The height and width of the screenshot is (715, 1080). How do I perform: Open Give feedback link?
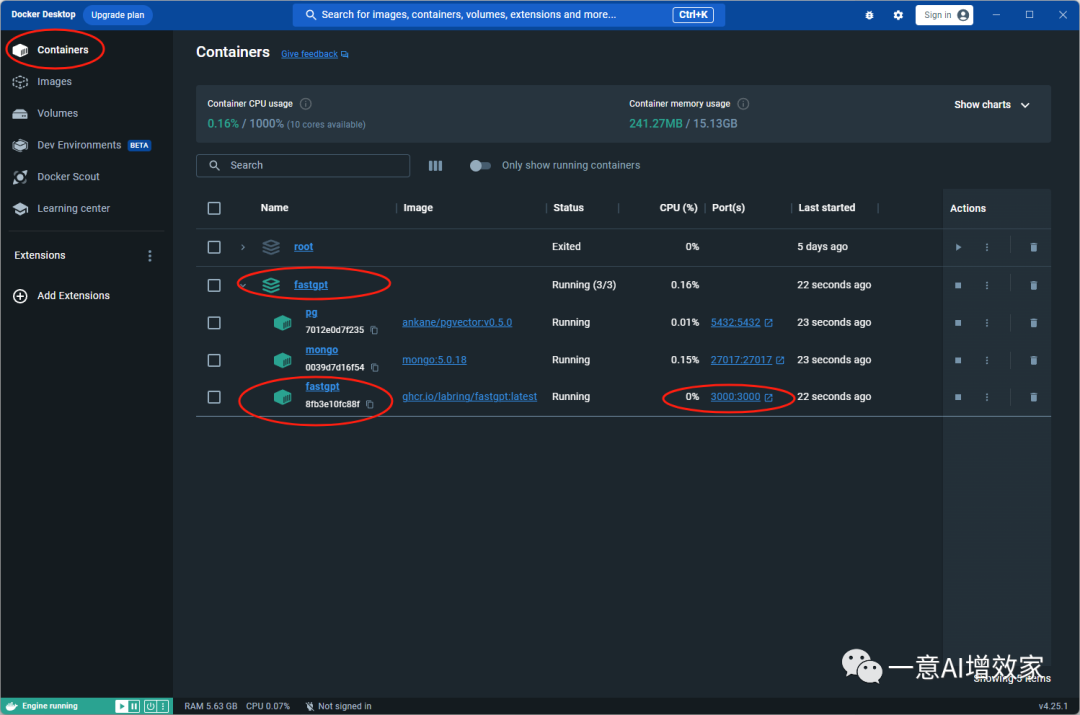point(315,54)
